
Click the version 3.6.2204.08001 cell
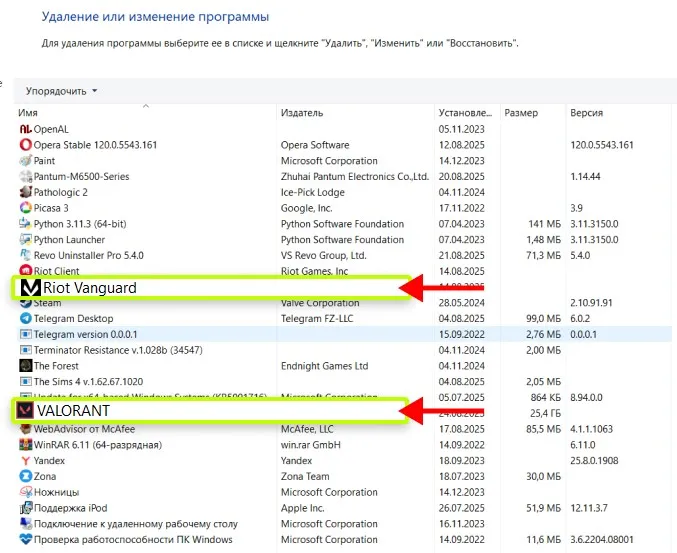coord(601,540)
